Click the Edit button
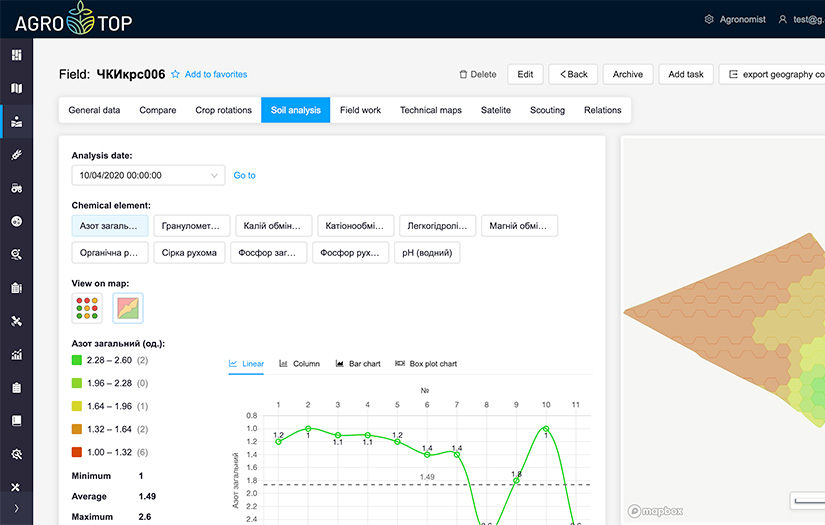 pos(525,74)
